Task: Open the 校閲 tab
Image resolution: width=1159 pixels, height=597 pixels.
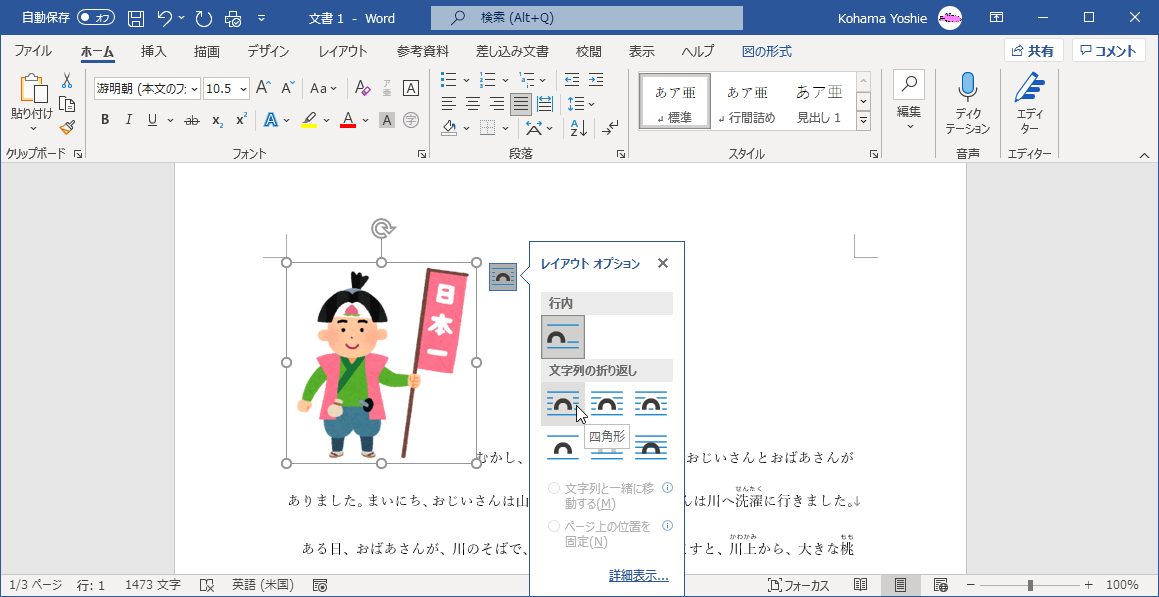Action: tap(588, 51)
